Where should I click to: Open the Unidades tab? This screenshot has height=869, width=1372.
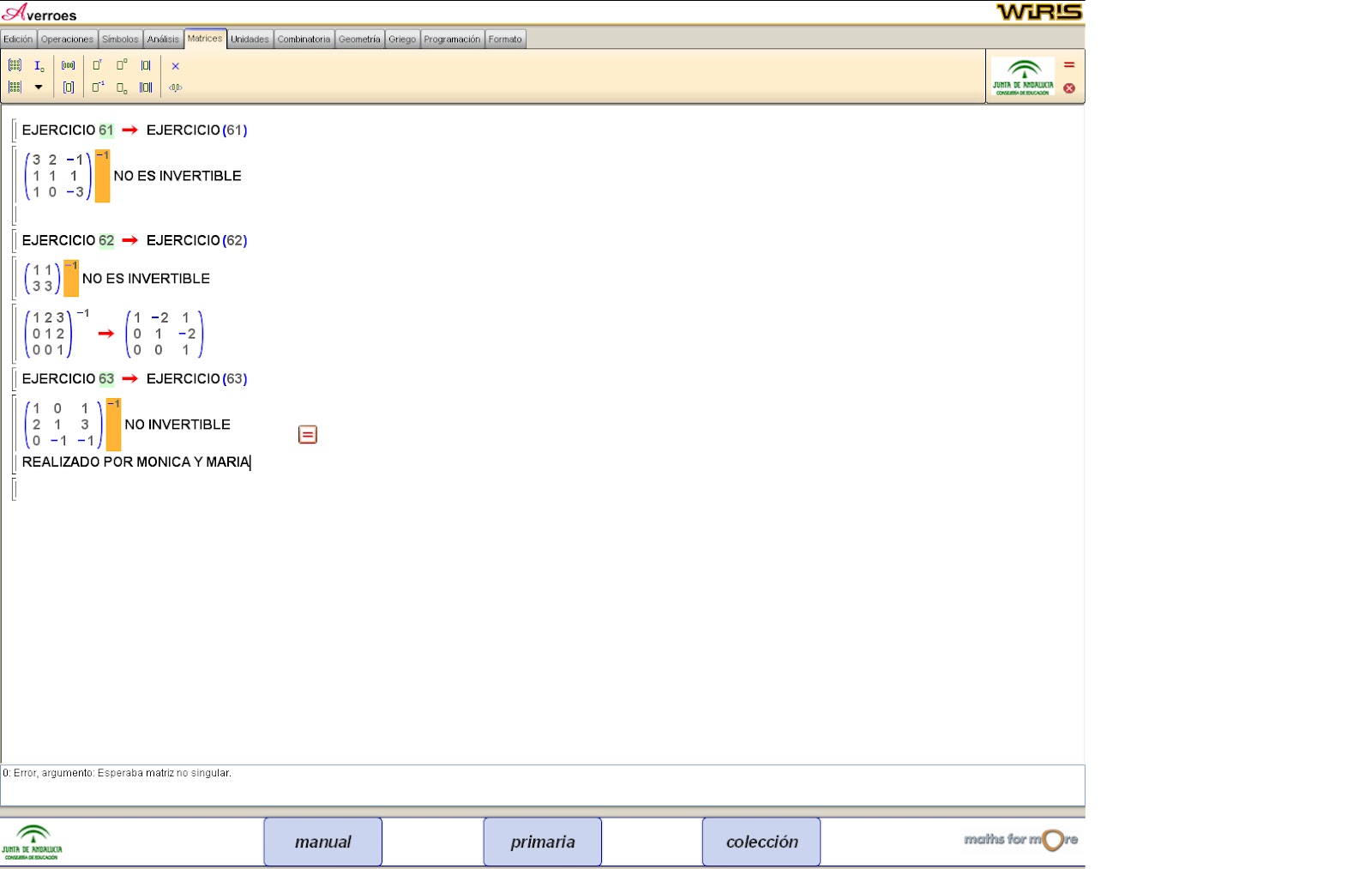pos(250,39)
